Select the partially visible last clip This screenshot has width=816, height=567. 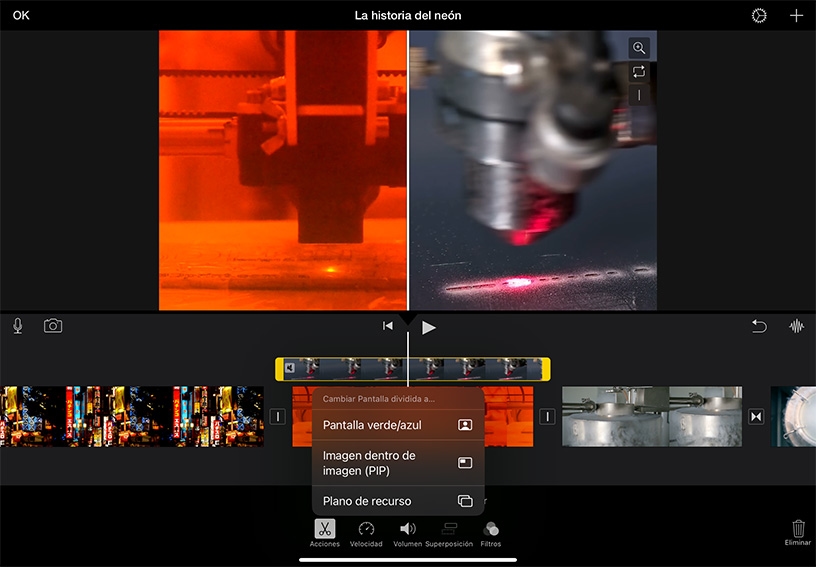coord(793,416)
